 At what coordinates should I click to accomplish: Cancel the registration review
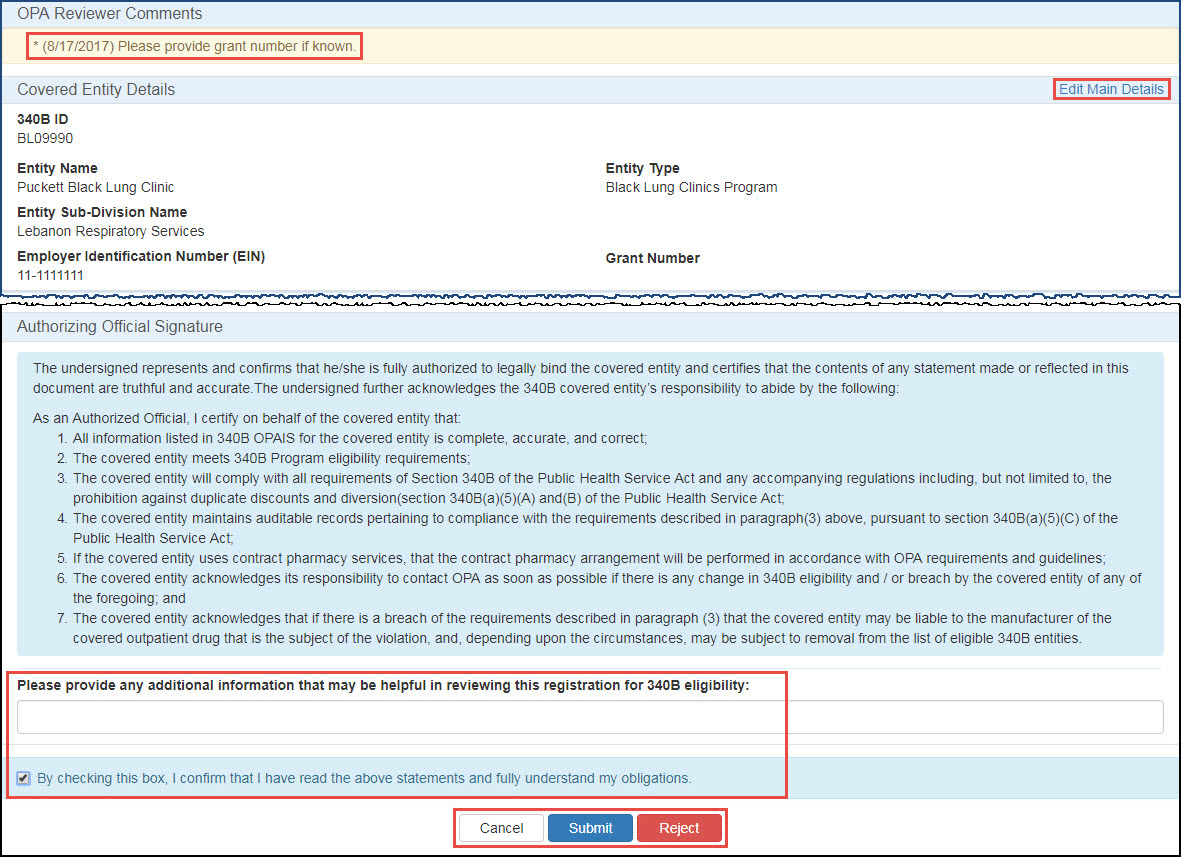click(501, 828)
